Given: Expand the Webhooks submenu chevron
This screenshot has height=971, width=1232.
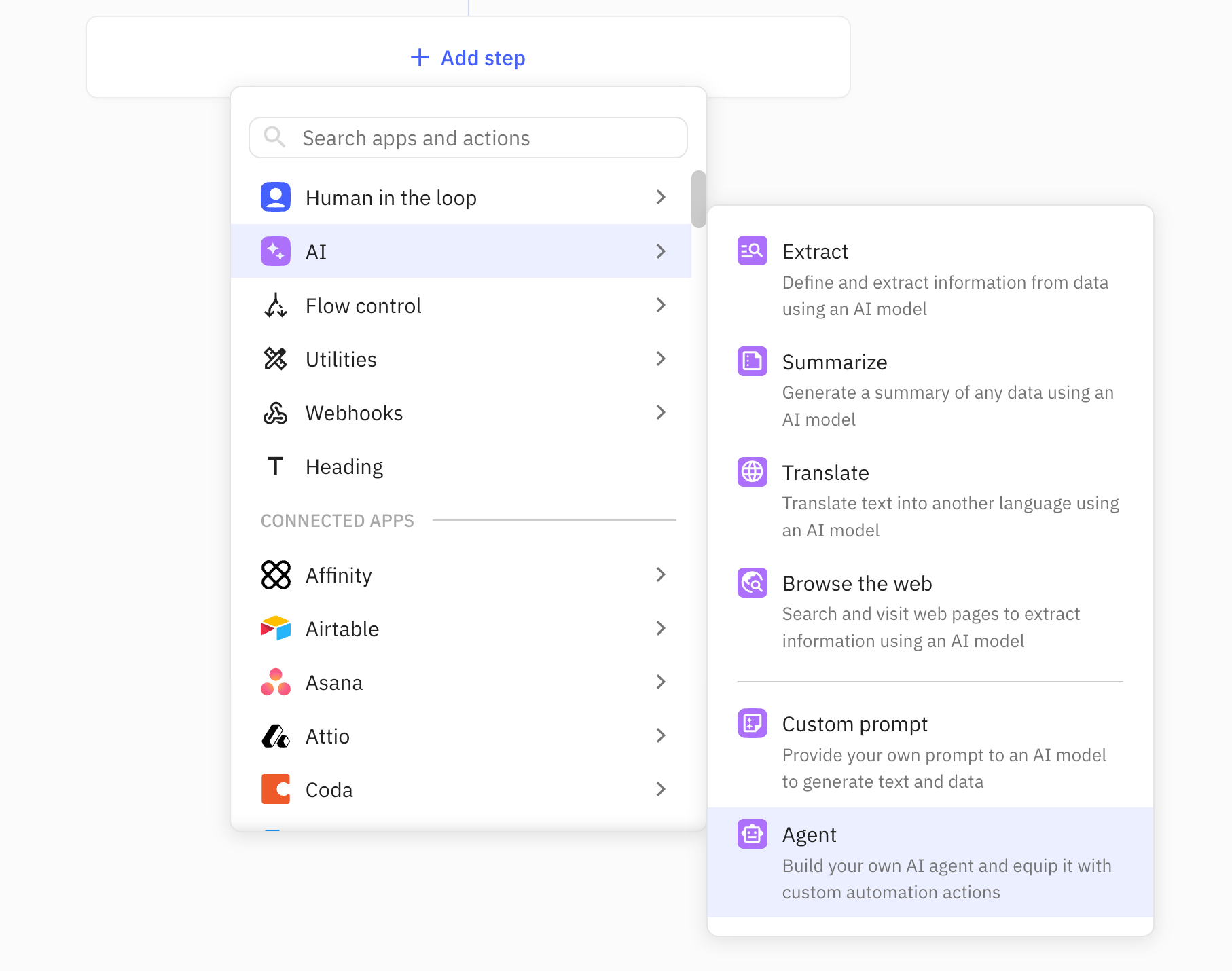Looking at the screenshot, I should click(661, 412).
